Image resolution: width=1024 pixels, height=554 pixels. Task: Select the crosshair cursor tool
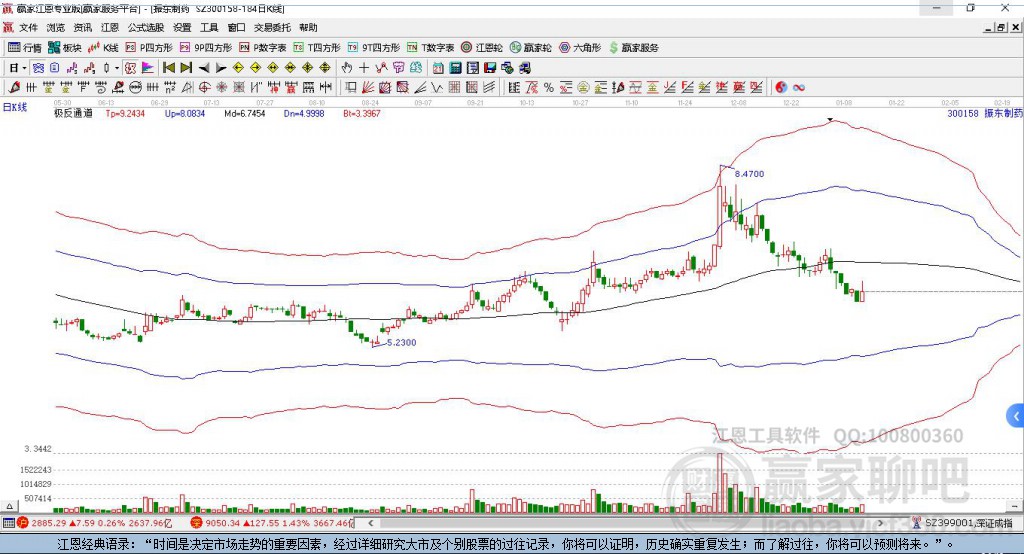[x=364, y=68]
